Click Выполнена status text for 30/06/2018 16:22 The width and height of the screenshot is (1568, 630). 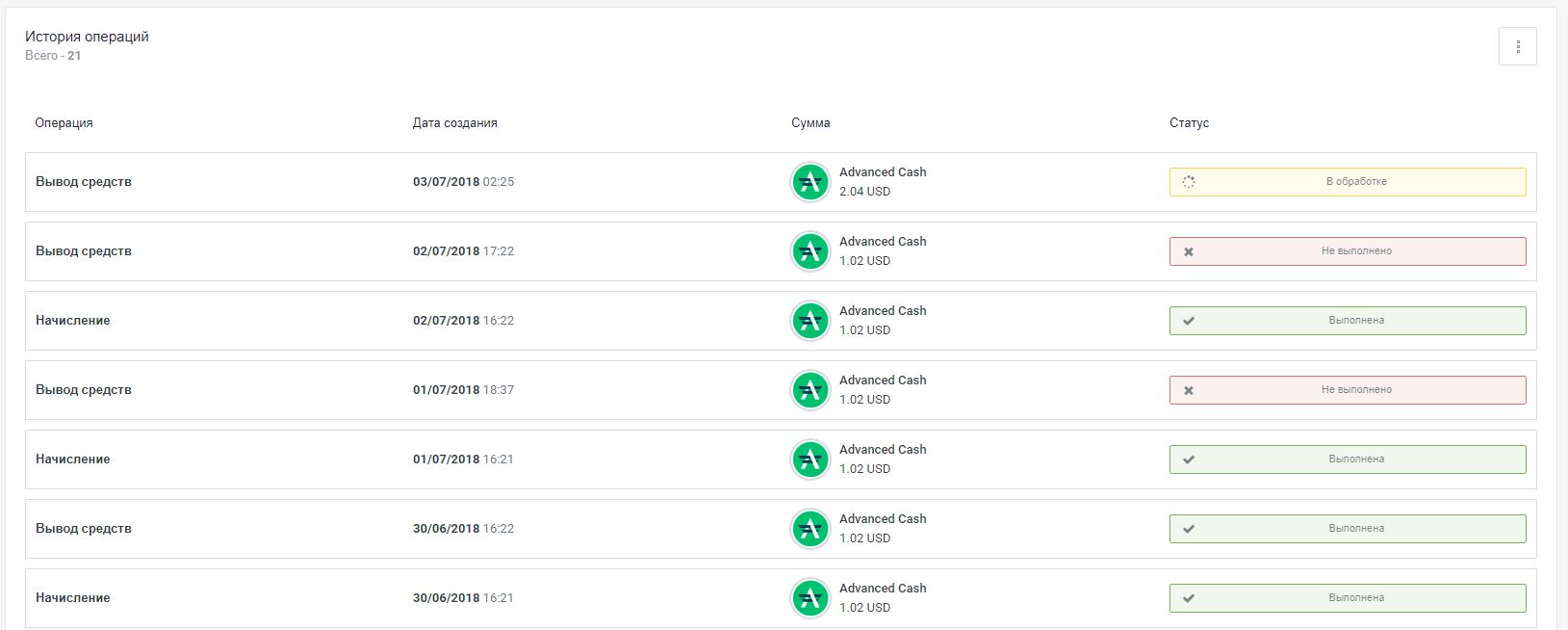[1356, 528]
